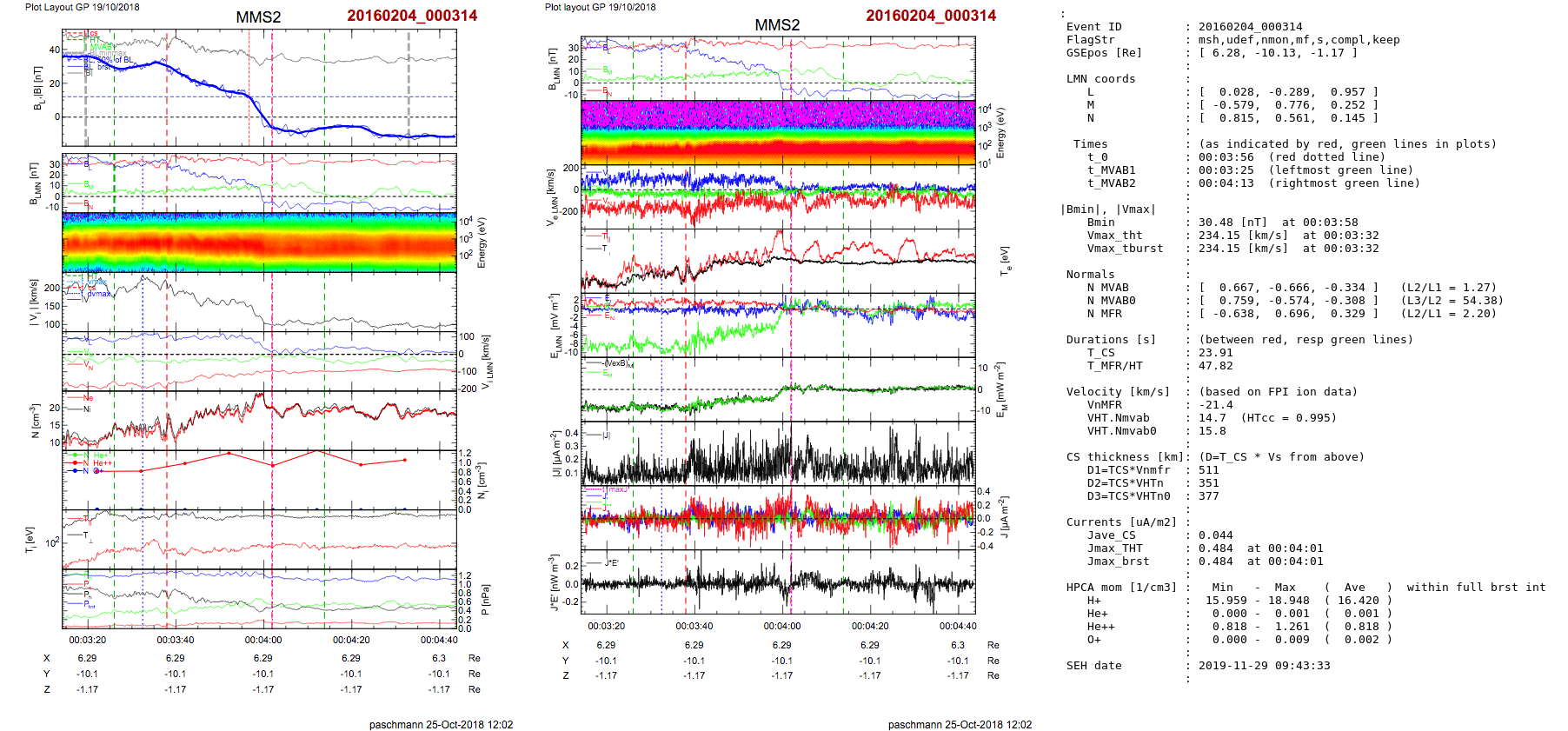Image resolution: width=1568 pixels, height=731 pixels.
Task: Click the black |J| current density panel
Action: (778, 455)
